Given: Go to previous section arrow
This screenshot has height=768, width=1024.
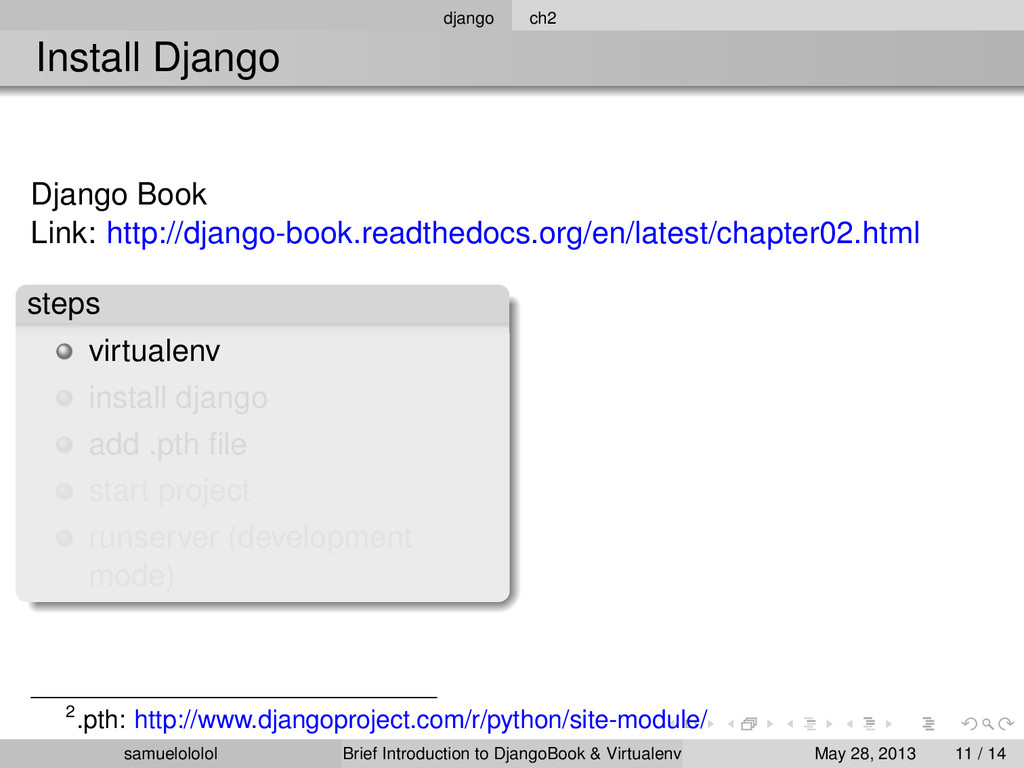Looking at the screenshot, I should (850, 724).
